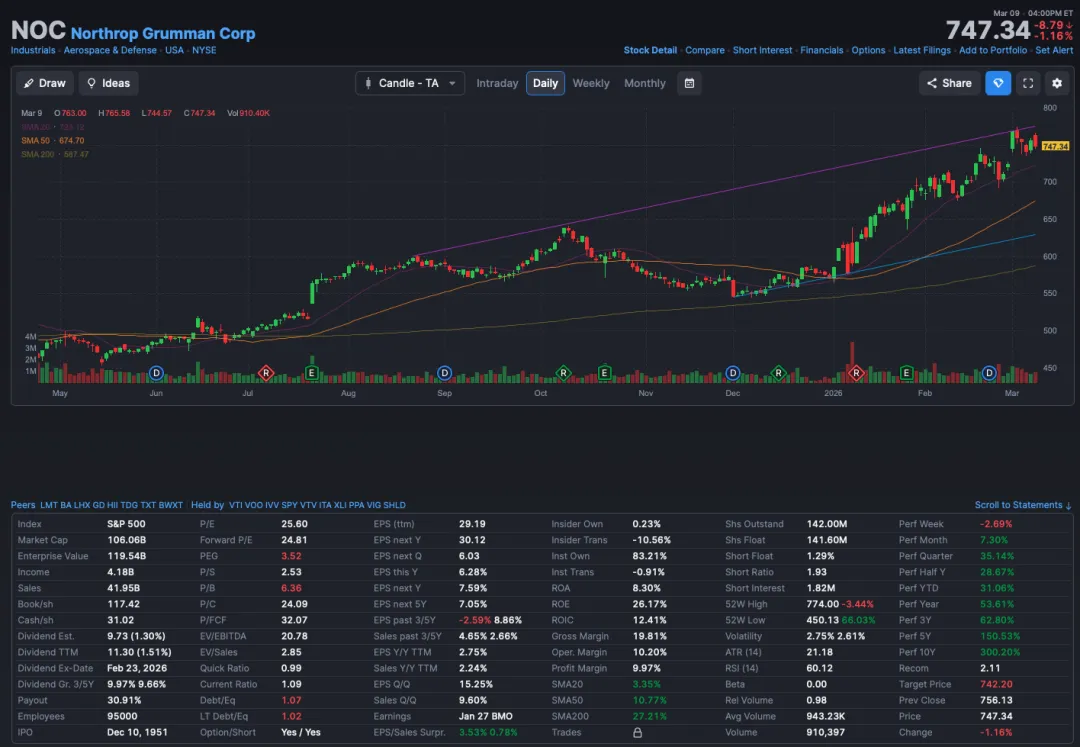Switch to Monthly timeframe
This screenshot has width=1080, height=747.
[645, 83]
